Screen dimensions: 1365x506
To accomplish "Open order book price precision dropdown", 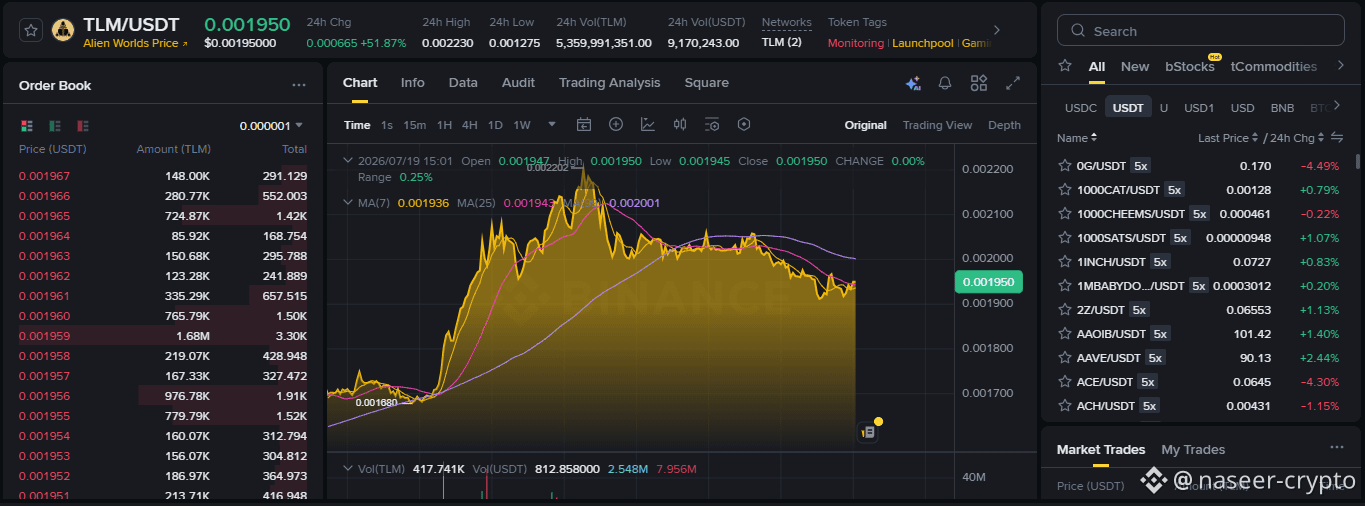I will click(x=271, y=126).
